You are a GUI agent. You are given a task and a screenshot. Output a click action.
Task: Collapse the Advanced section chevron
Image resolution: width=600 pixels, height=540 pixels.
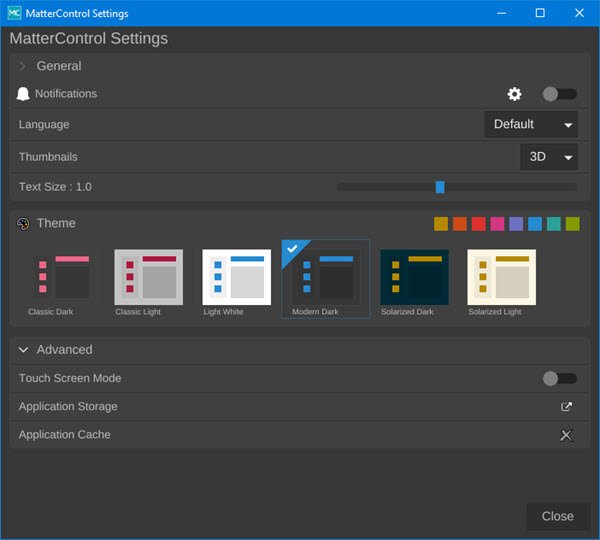pos(23,350)
